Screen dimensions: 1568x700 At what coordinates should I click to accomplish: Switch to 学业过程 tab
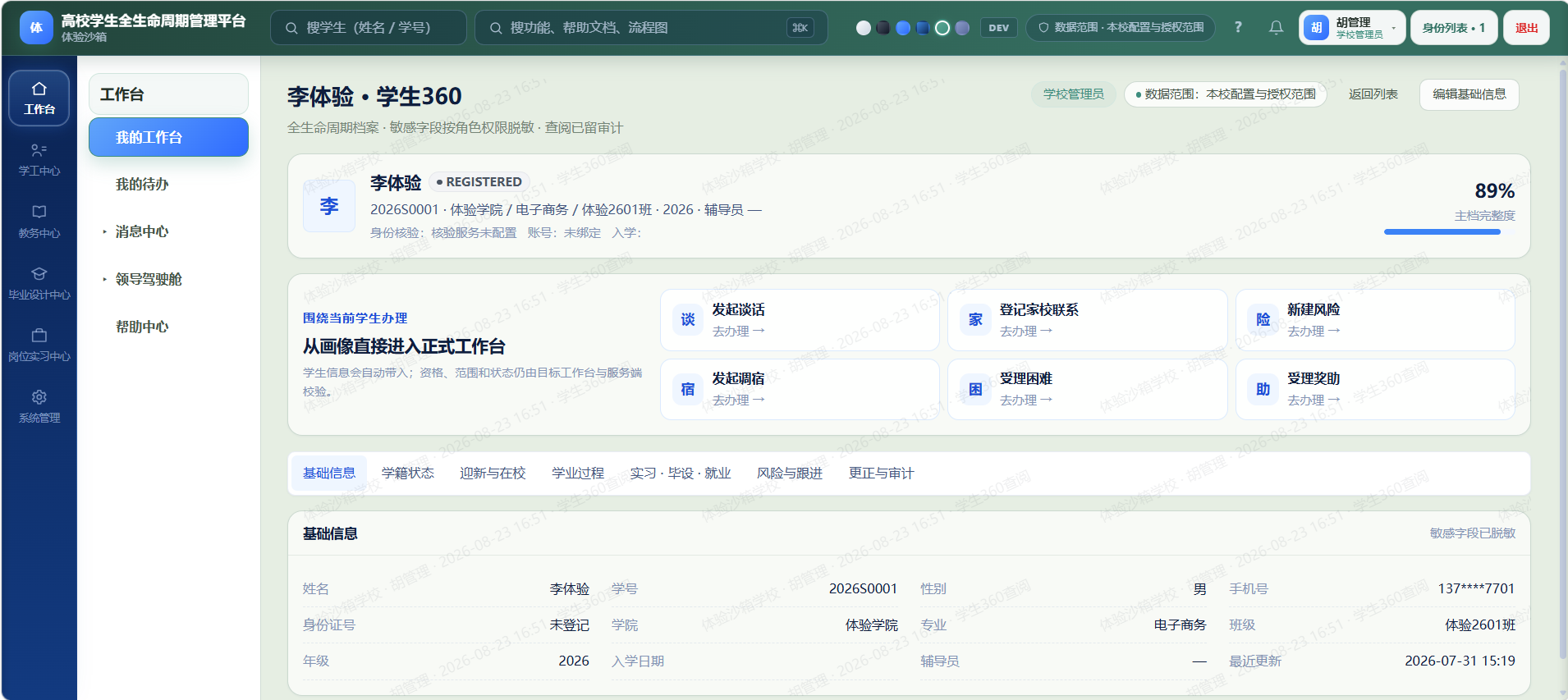pos(578,474)
